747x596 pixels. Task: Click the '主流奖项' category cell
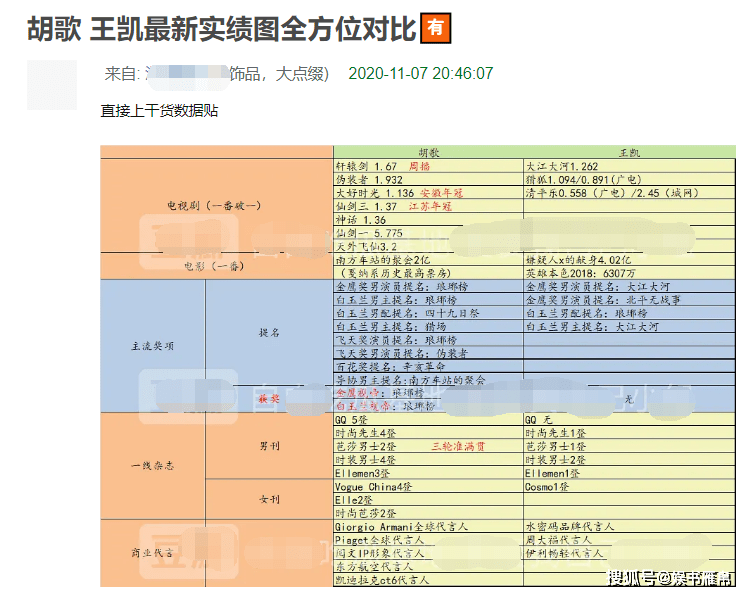(152, 346)
